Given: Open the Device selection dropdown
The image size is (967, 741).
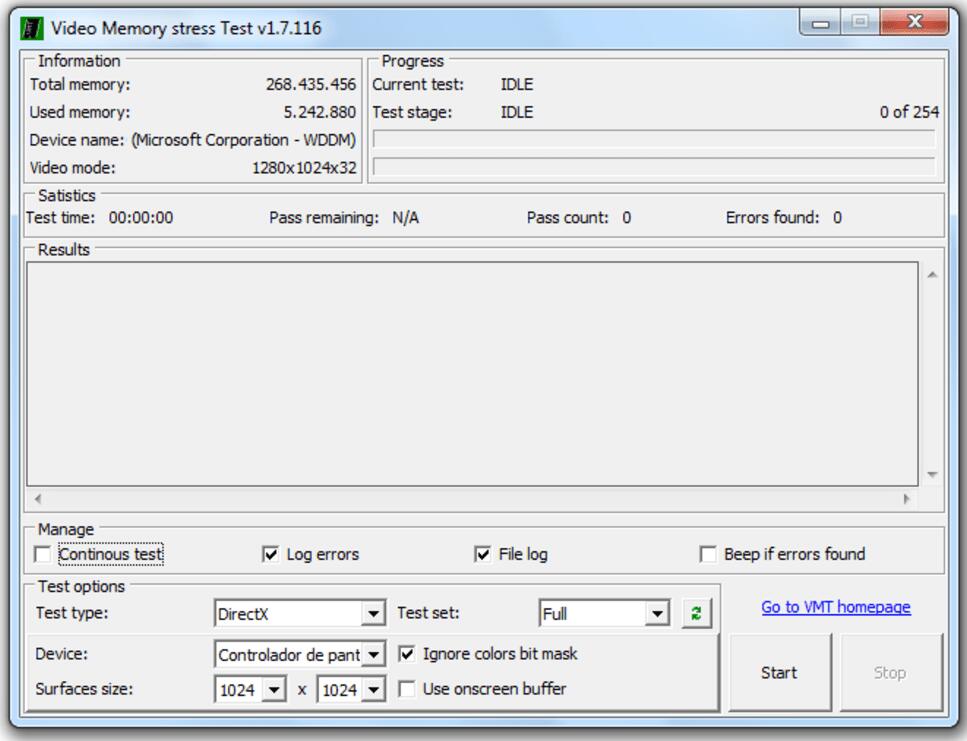Looking at the screenshot, I should click(373, 655).
